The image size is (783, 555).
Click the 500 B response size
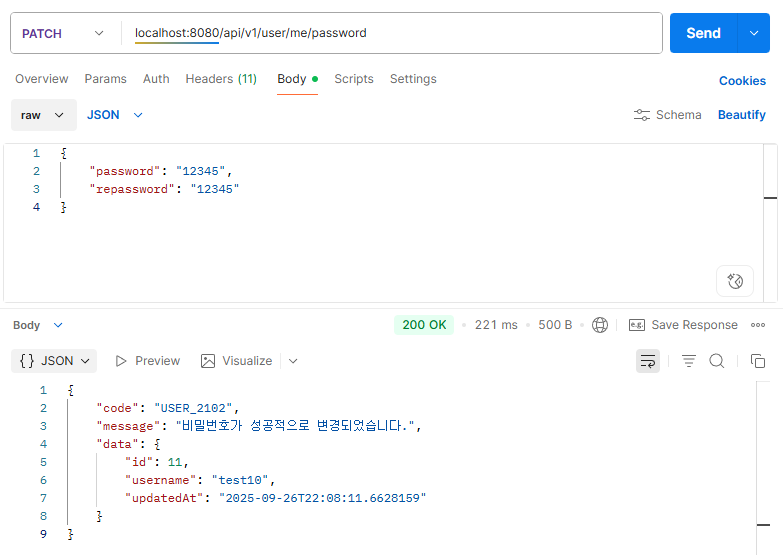tap(555, 325)
